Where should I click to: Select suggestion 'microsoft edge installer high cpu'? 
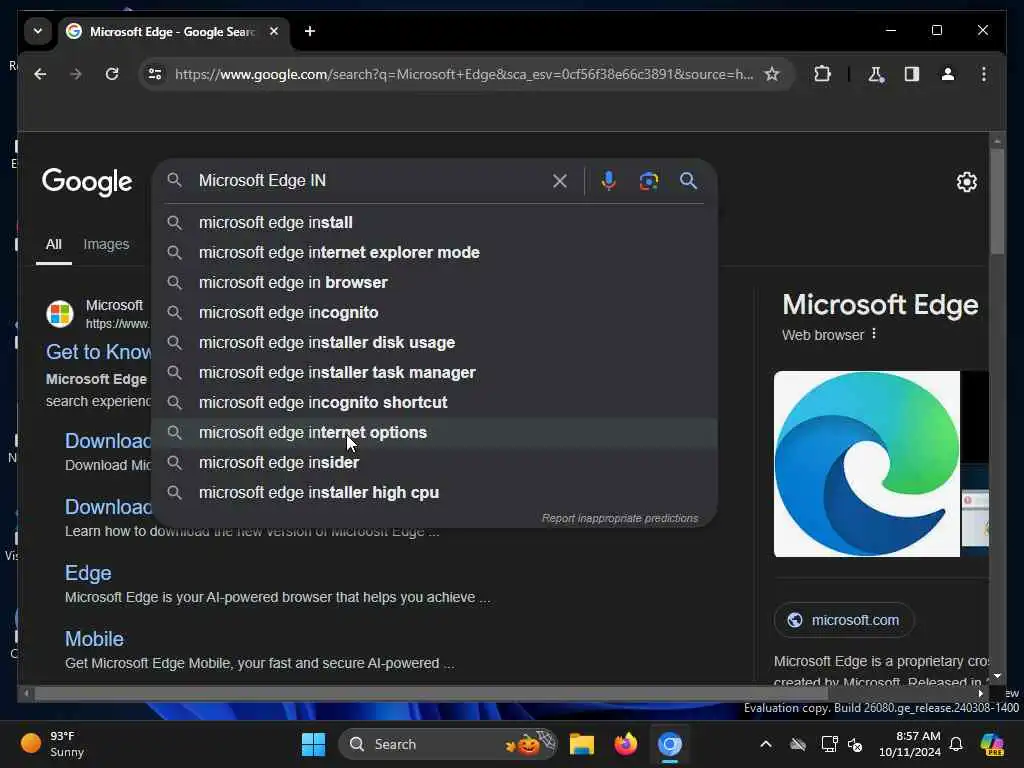pyautogui.click(x=434, y=493)
